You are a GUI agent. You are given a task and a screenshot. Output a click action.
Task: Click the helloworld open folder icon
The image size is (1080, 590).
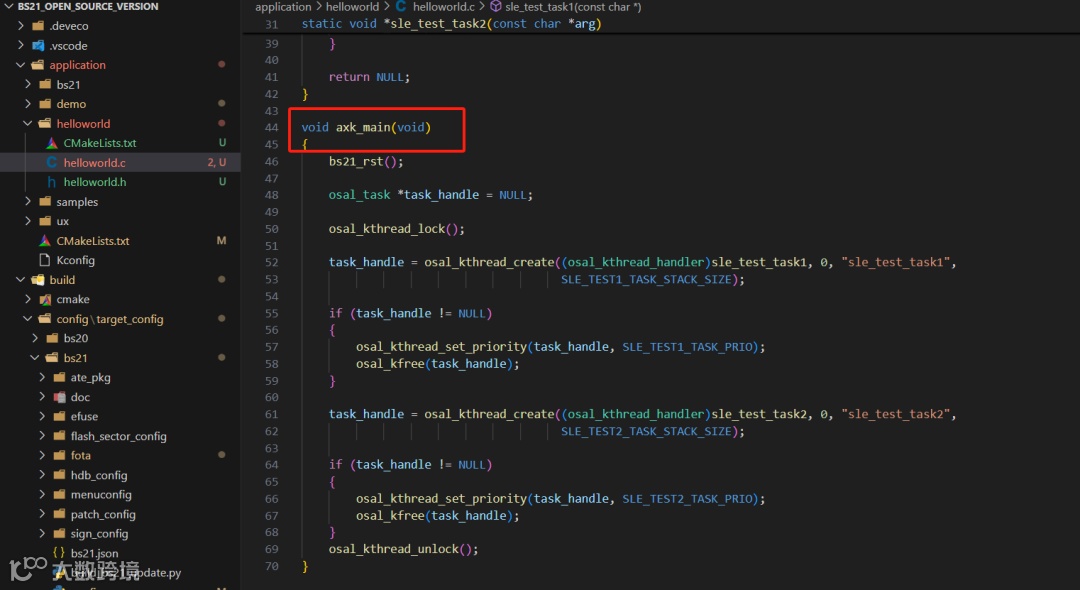coord(45,123)
